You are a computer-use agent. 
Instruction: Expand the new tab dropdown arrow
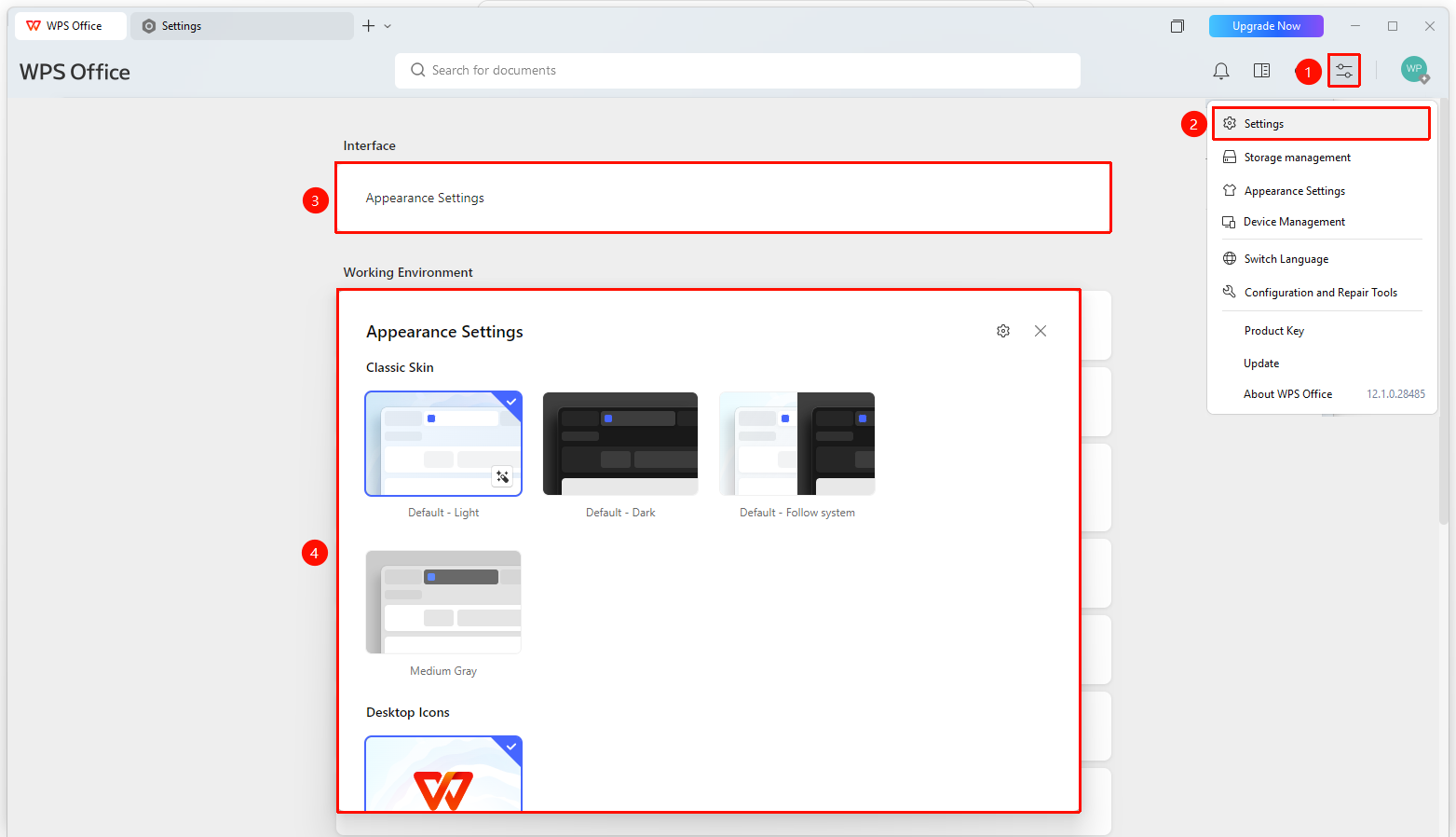coord(388,26)
